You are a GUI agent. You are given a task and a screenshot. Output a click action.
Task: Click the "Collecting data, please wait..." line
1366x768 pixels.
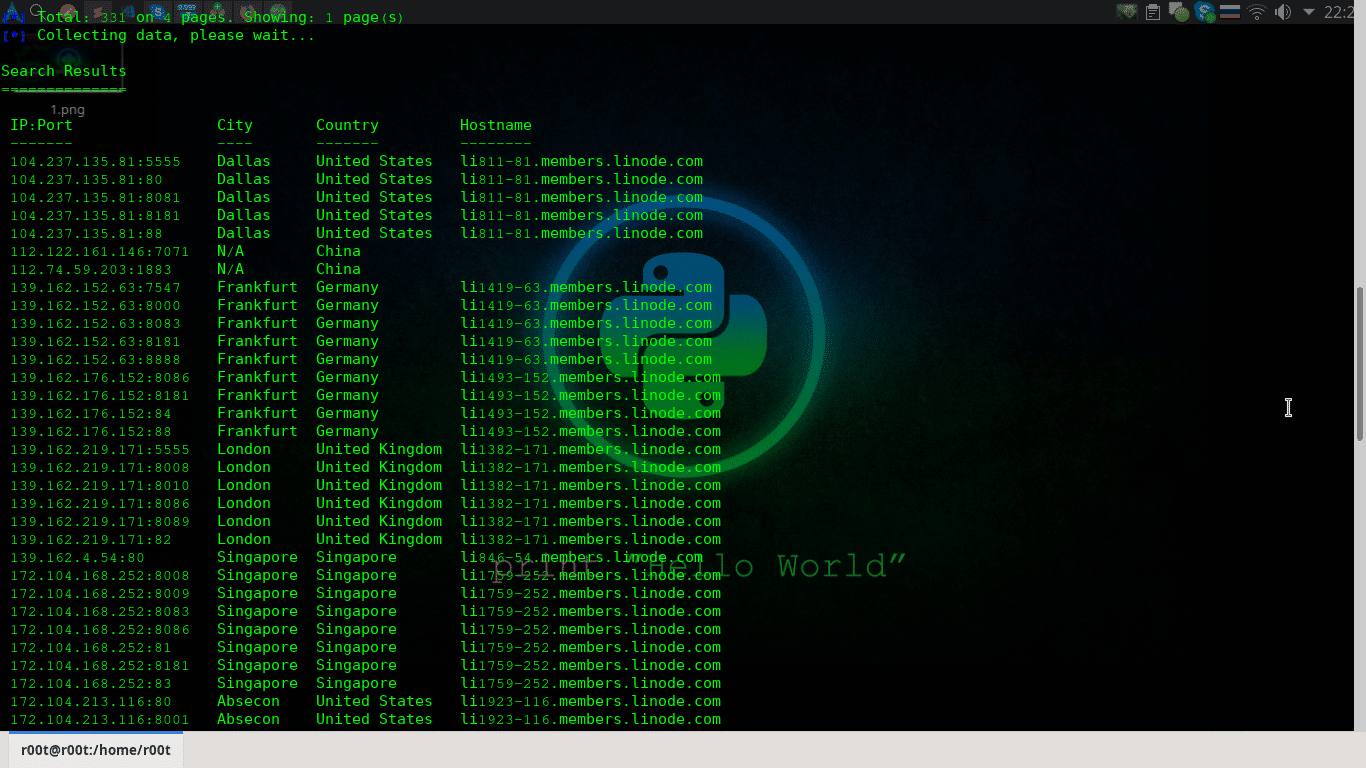[176, 35]
